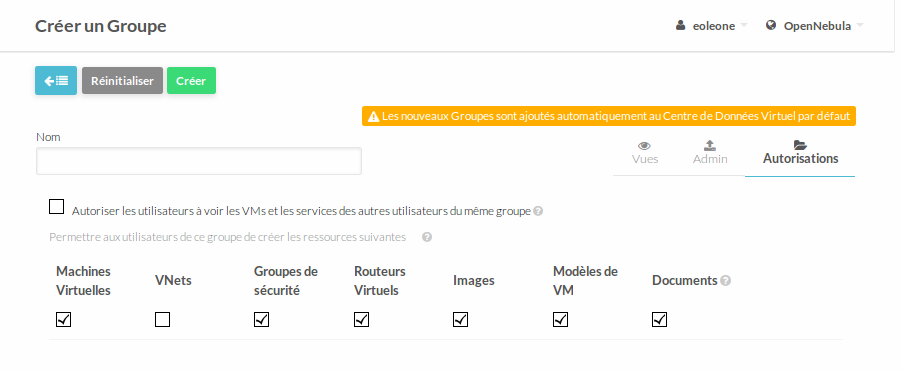Click the 'Nom' field label

48,137
